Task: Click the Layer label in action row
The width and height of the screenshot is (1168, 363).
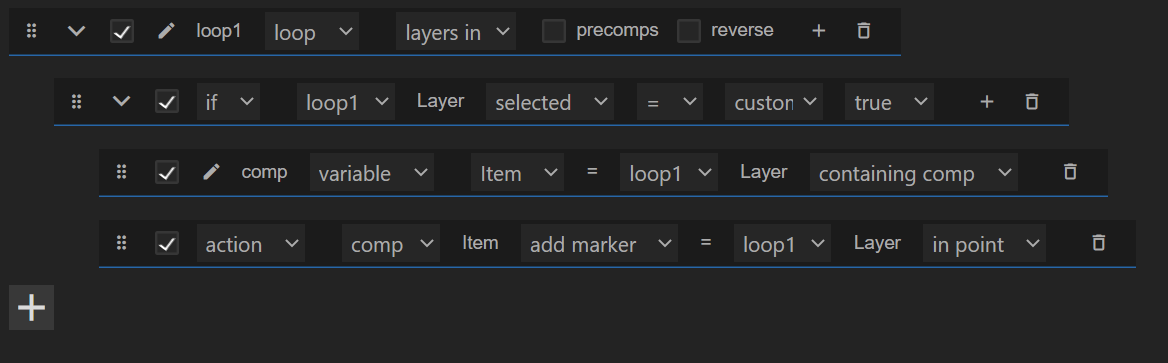Action: [x=877, y=243]
